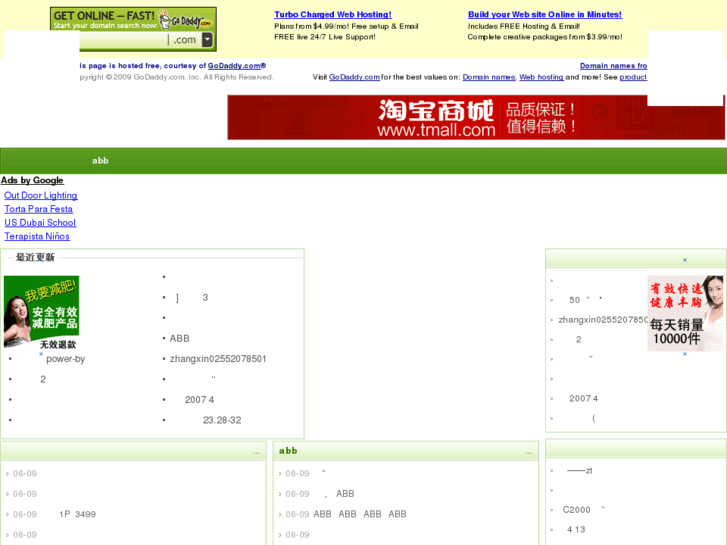Viewport: 727px width, 545px height.
Task: Open zhangxin02552078501 in recent updates list
Action: (218, 359)
